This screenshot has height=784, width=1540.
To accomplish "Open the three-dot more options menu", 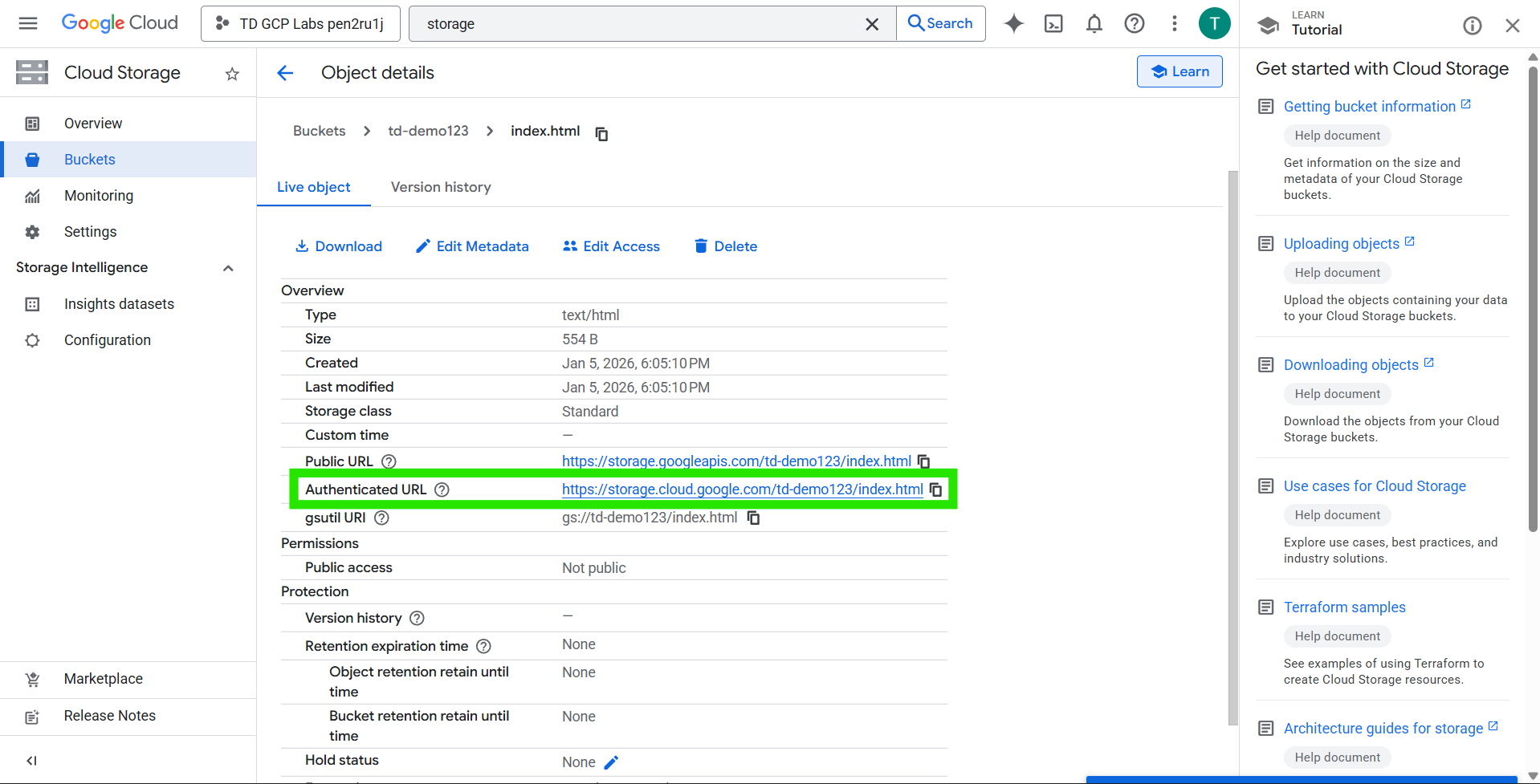I will point(1174,24).
